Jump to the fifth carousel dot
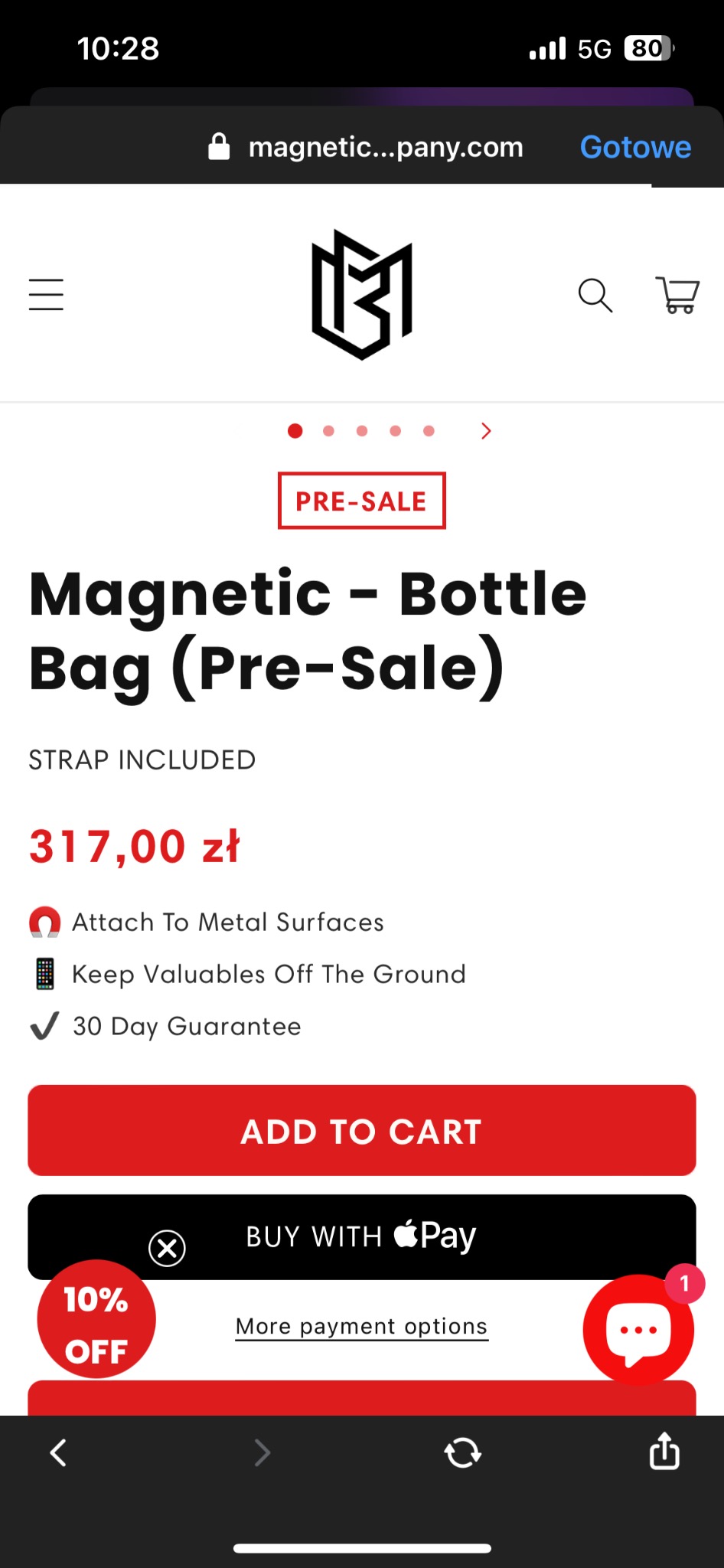Image resolution: width=724 pixels, height=1568 pixels. (429, 431)
